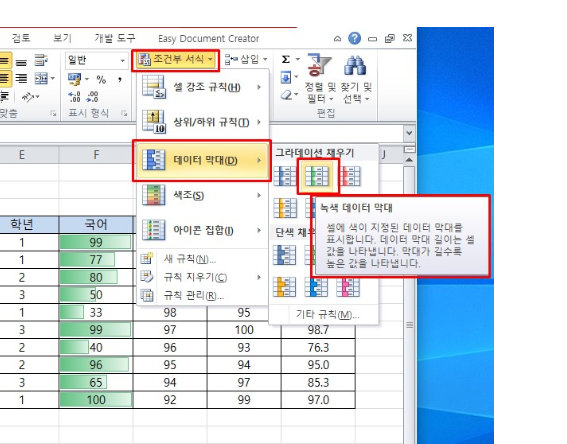
Task: Apply the orange gradient fill data bar
Action: [285, 208]
